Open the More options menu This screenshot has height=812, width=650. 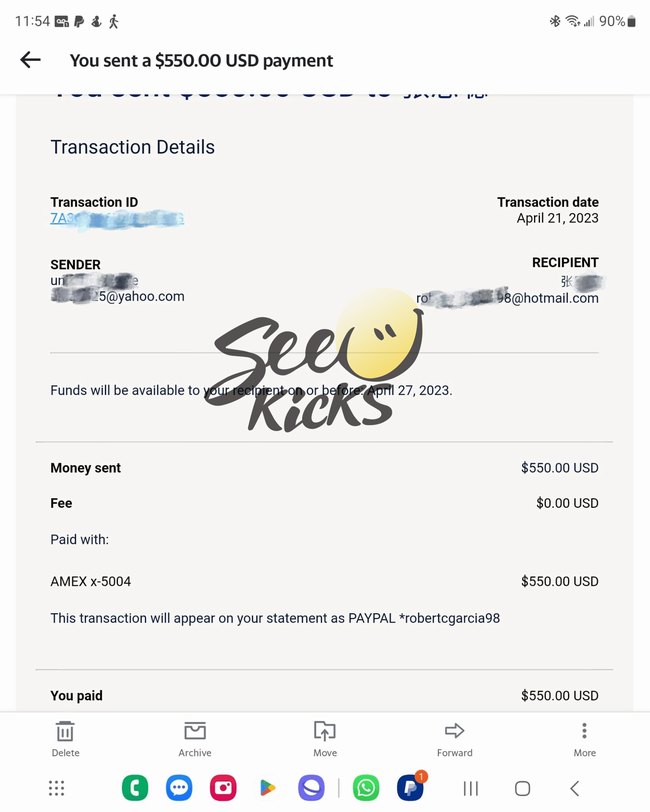pos(584,738)
